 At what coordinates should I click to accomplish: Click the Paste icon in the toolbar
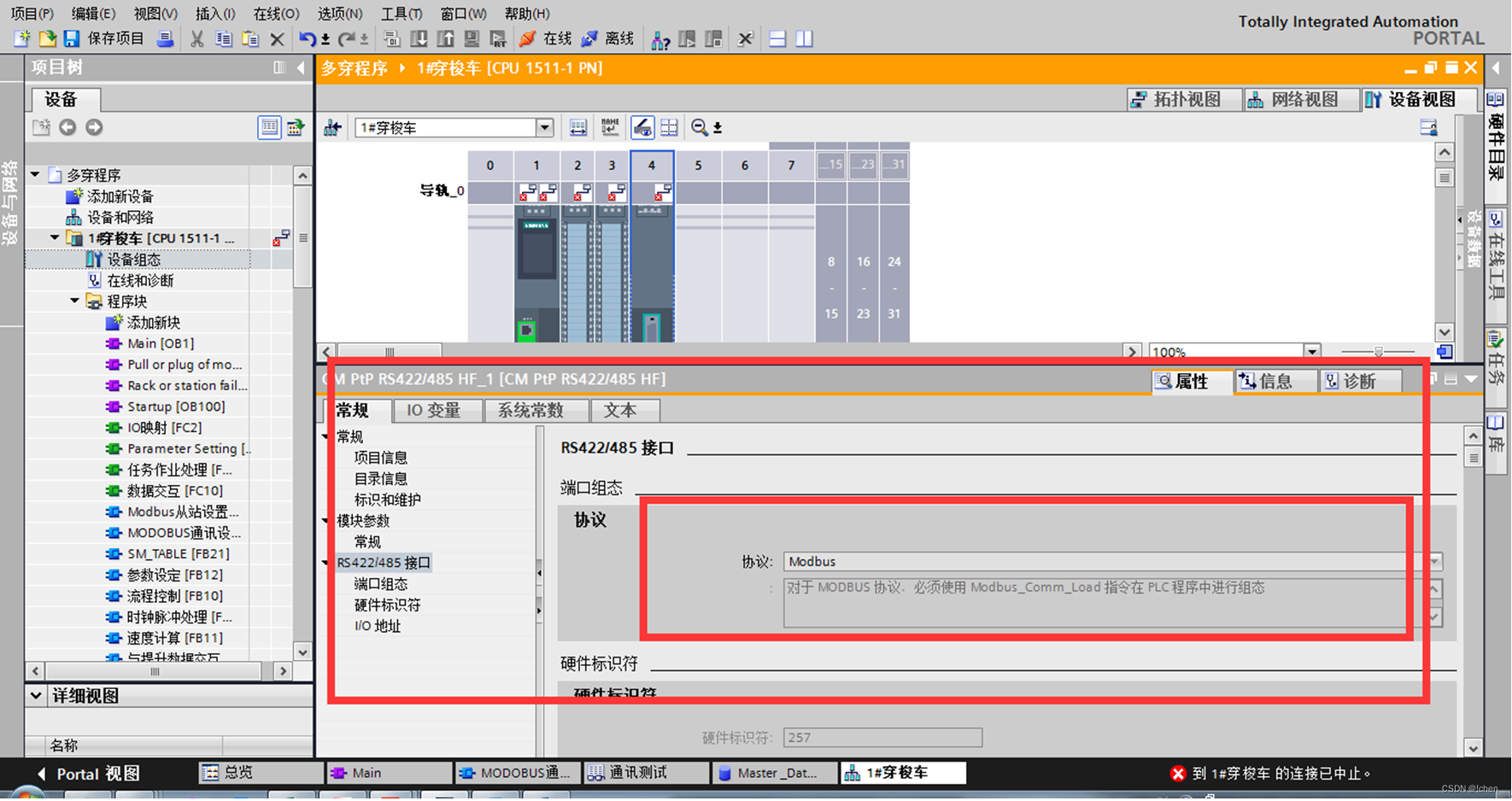250,38
